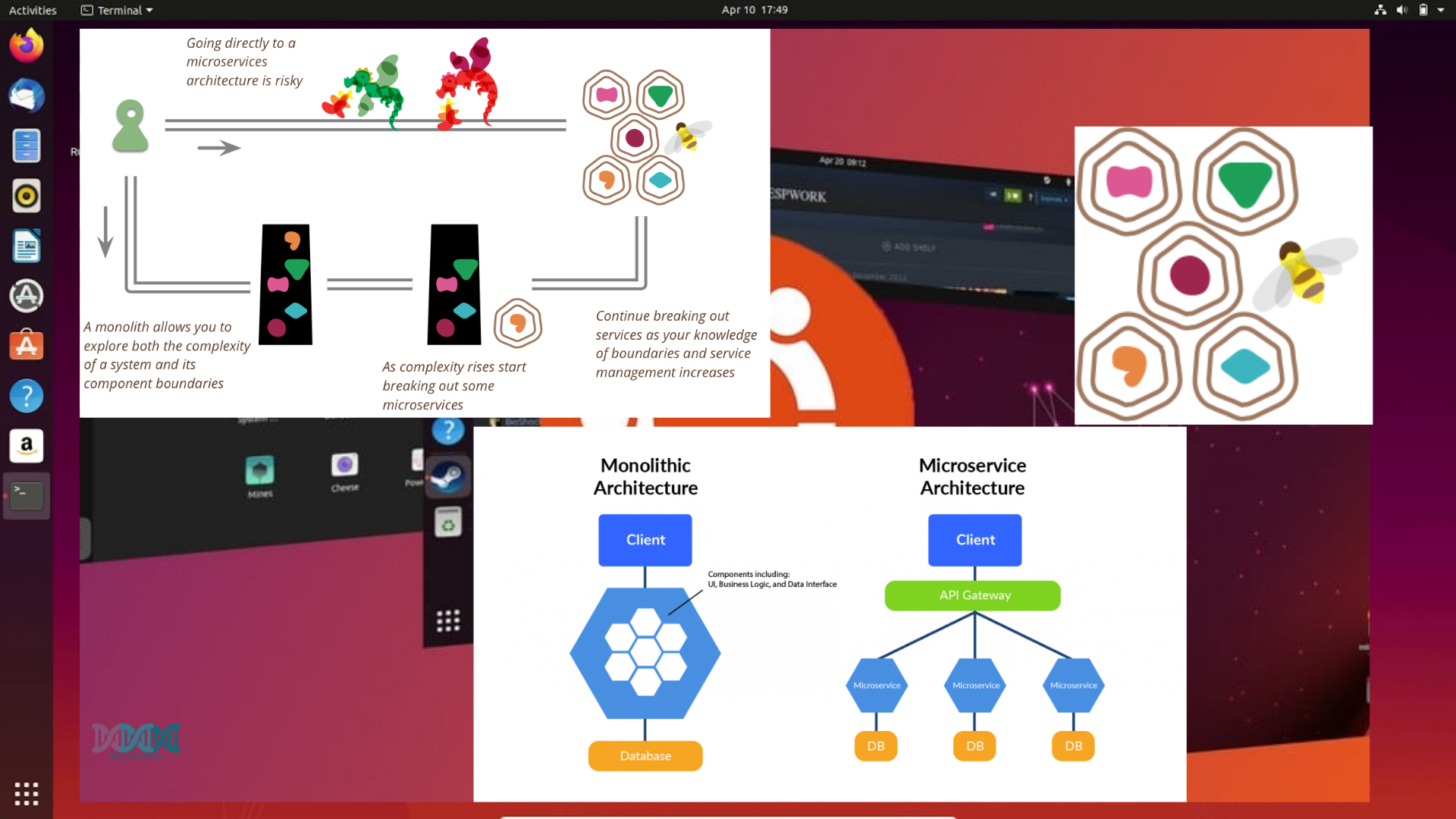This screenshot has height=819, width=1456.
Task: Click the bee in the large honeycomb image
Action: coord(1304,273)
